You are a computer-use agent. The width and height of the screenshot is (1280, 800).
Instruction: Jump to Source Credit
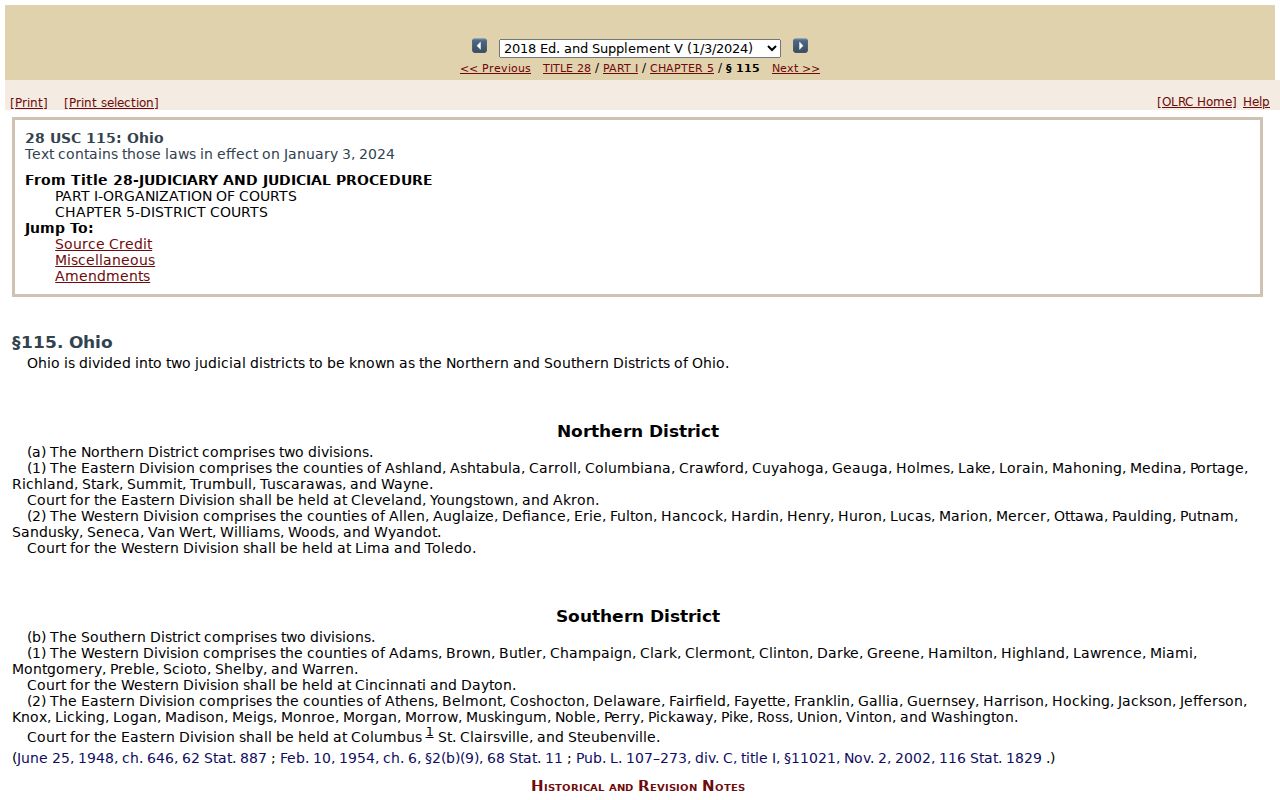[104, 244]
